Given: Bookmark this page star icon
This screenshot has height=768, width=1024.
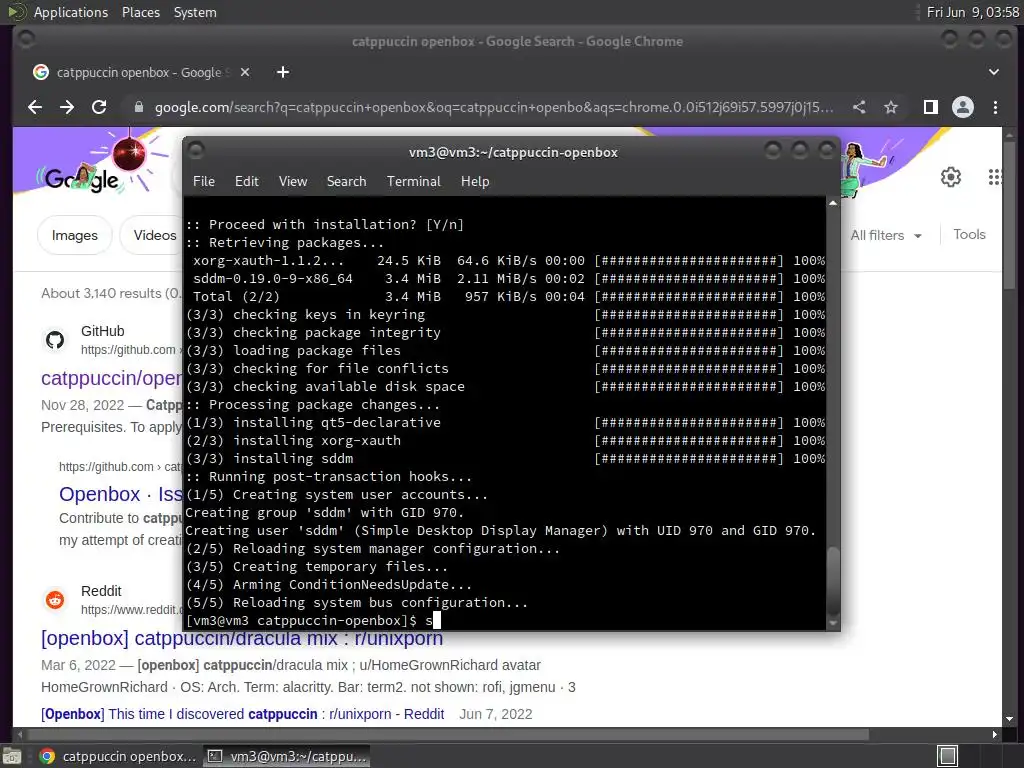Looking at the screenshot, I should click(x=891, y=107).
